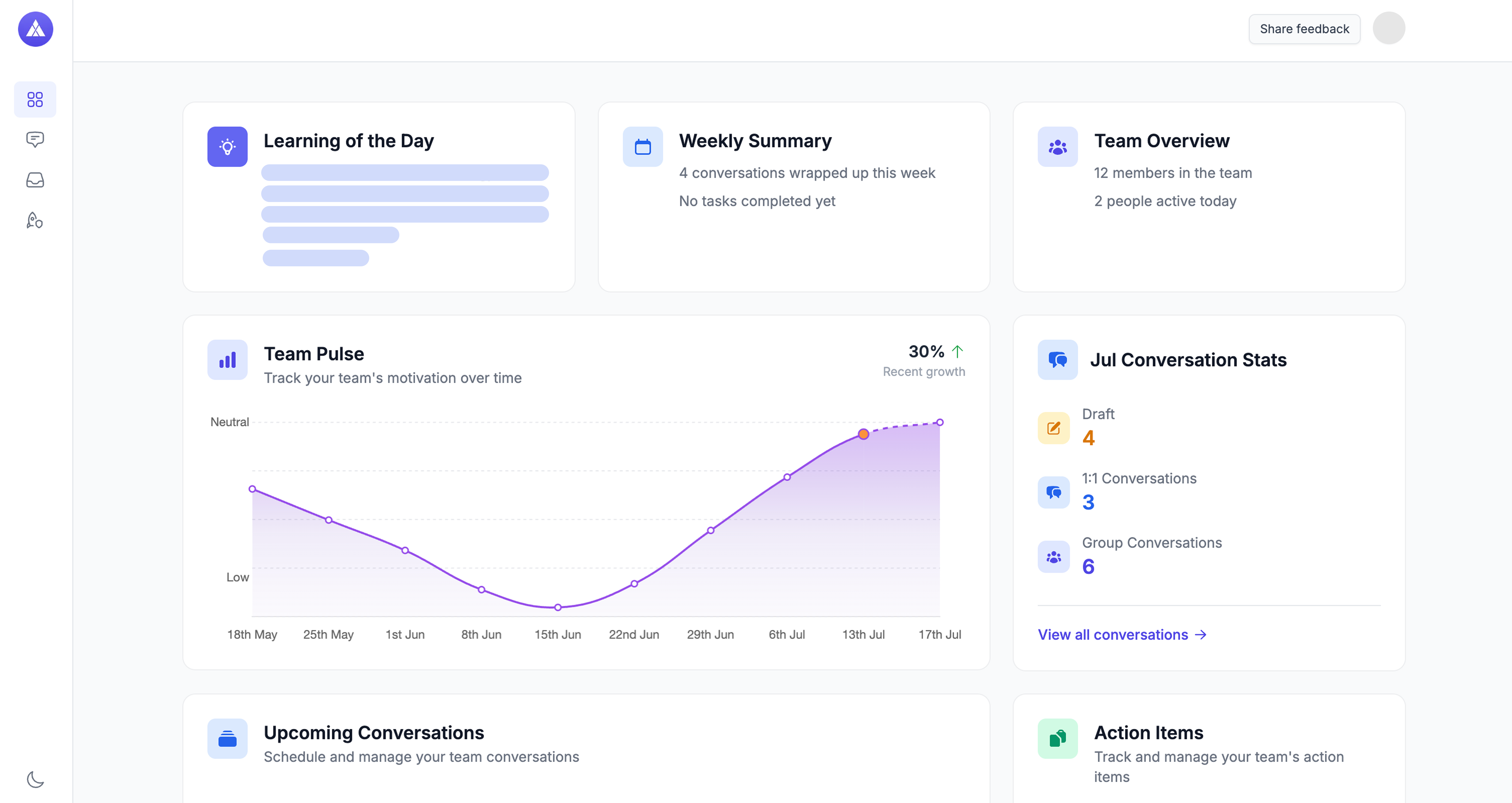Click the Group Conversations count 6
The width and height of the screenshot is (1512, 803).
click(1088, 566)
